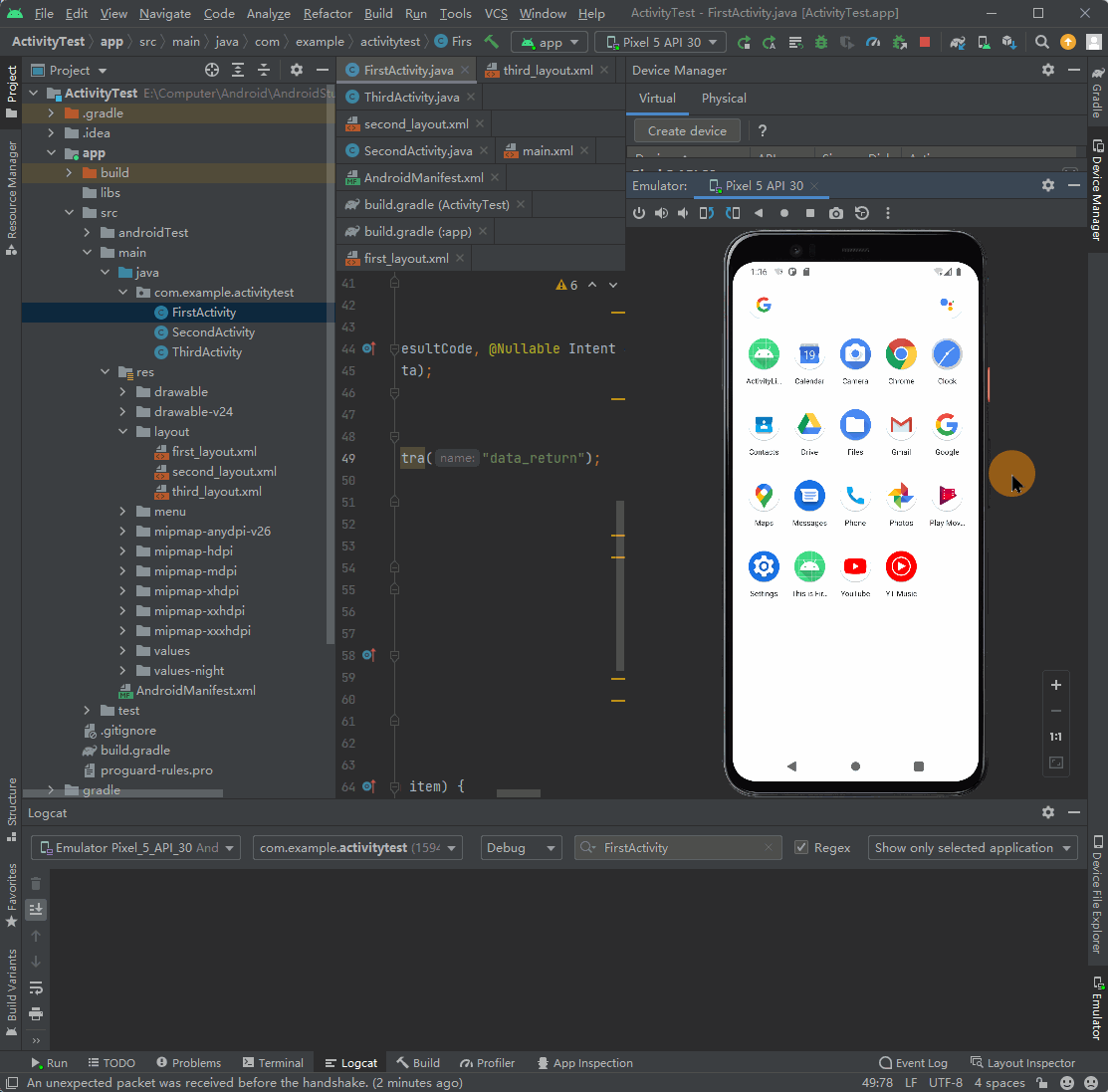Viewport: 1108px width, 1092px height.
Task: Open the Refactor menu
Action: pyautogui.click(x=328, y=14)
